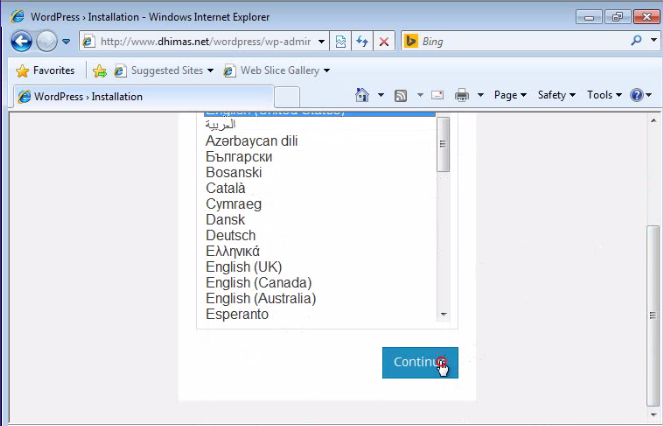Click the language list scroll-down arrow
This screenshot has height=426, width=663.
(x=444, y=314)
